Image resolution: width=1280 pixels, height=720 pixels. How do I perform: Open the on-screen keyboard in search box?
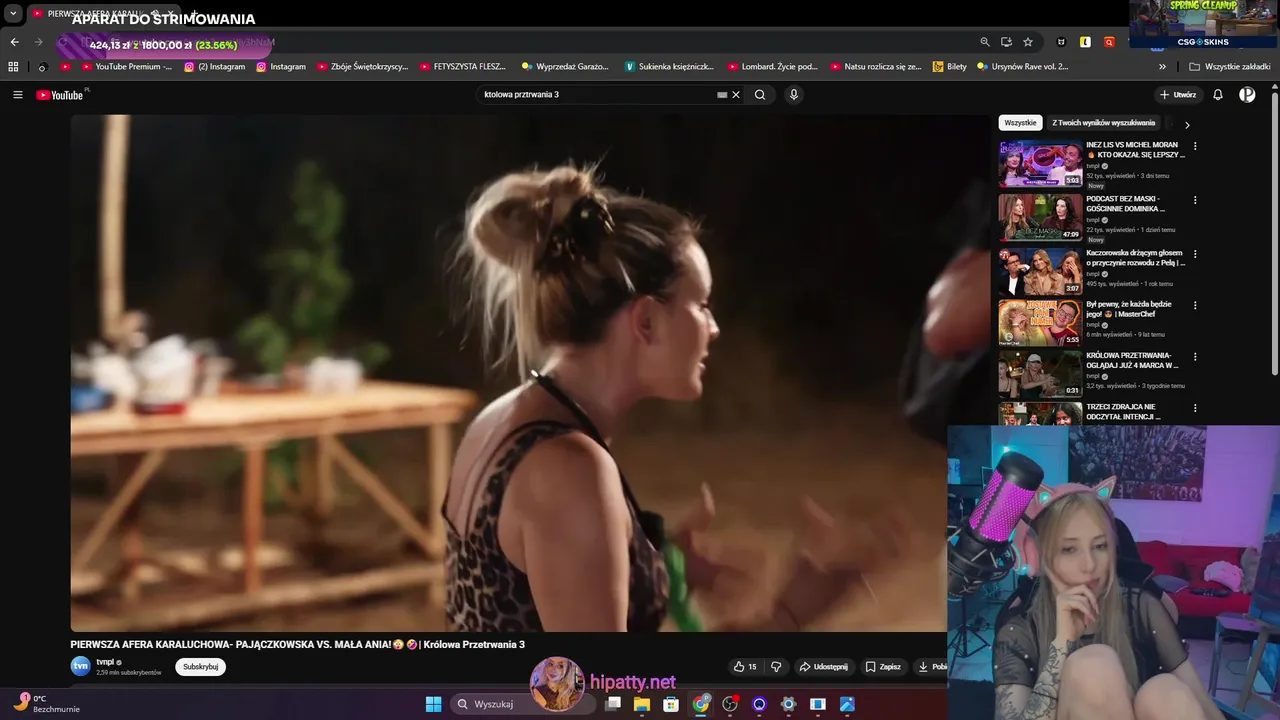(x=722, y=95)
